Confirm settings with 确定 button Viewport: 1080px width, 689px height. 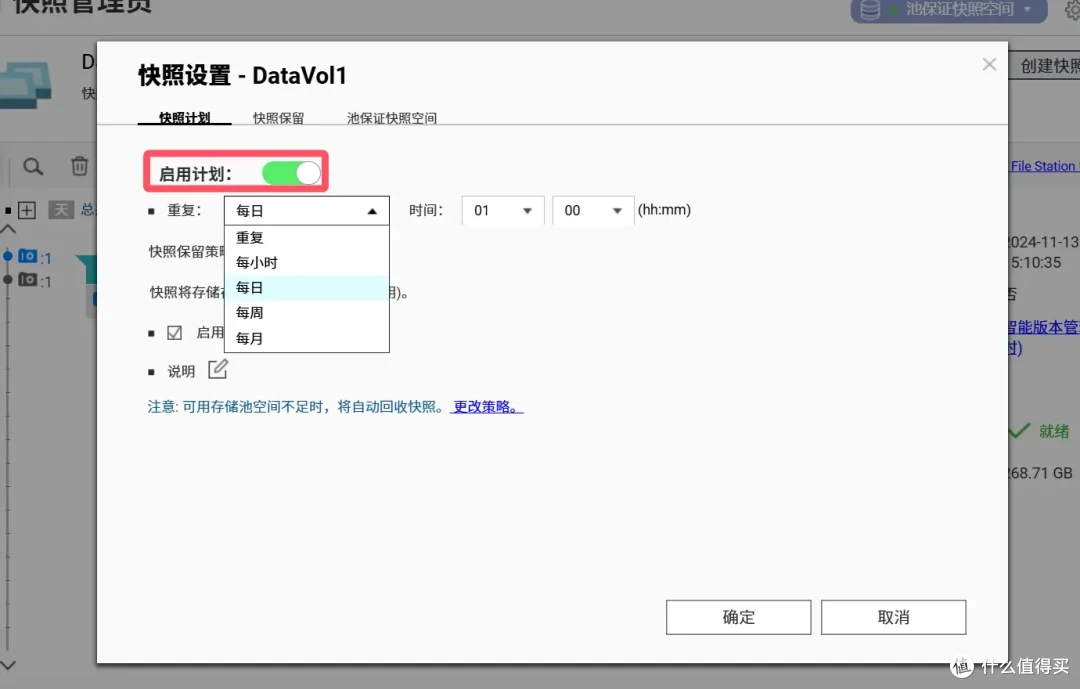click(738, 617)
